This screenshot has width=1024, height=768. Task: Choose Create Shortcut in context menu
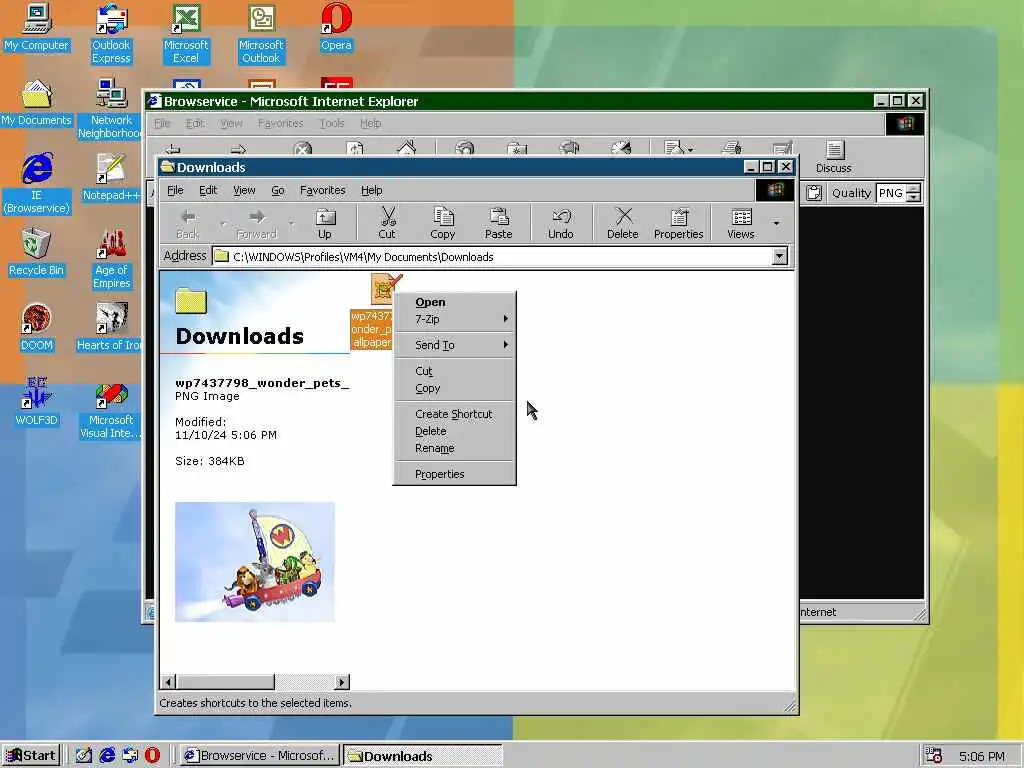tap(455, 414)
